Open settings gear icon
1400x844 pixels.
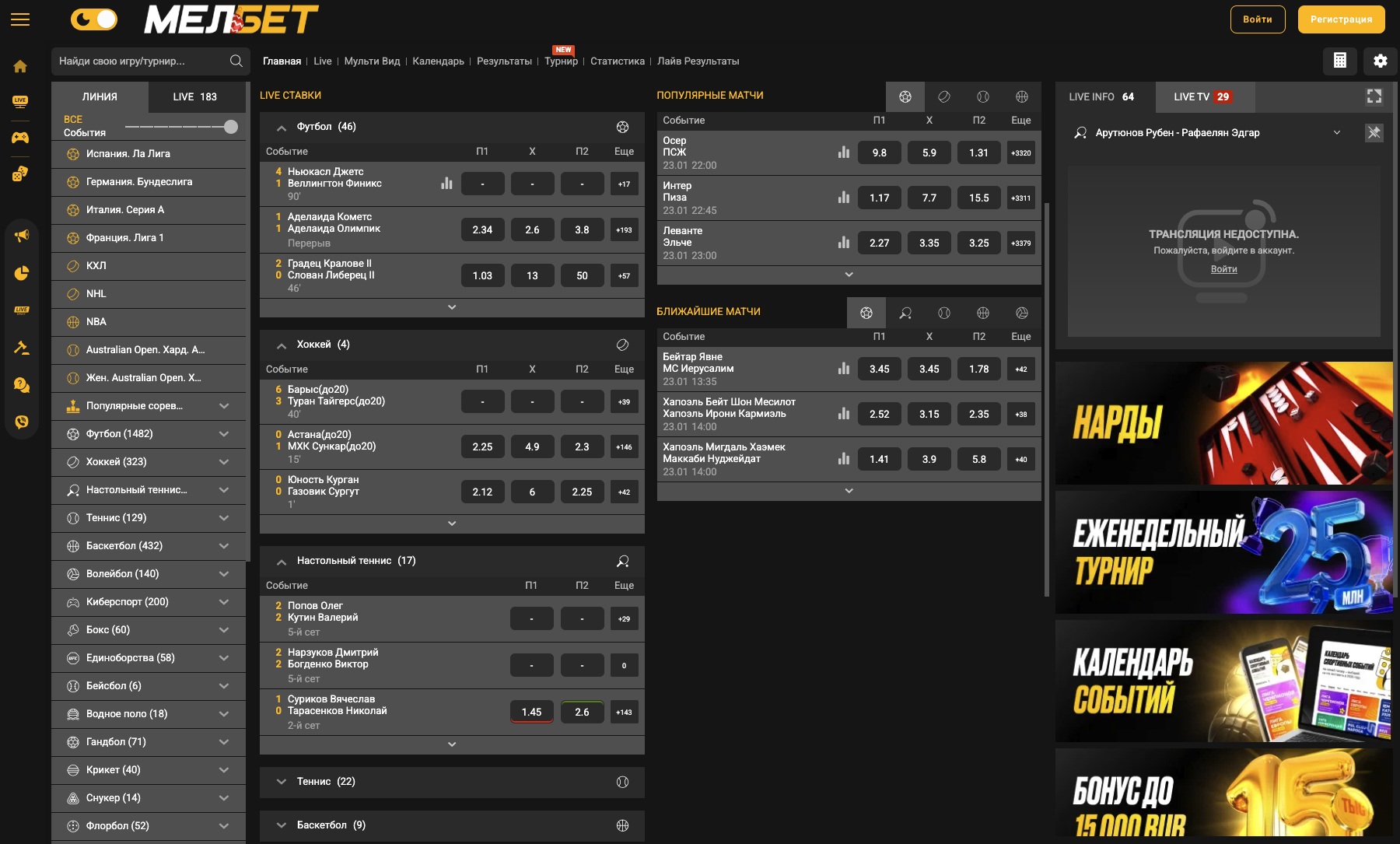click(1380, 61)
